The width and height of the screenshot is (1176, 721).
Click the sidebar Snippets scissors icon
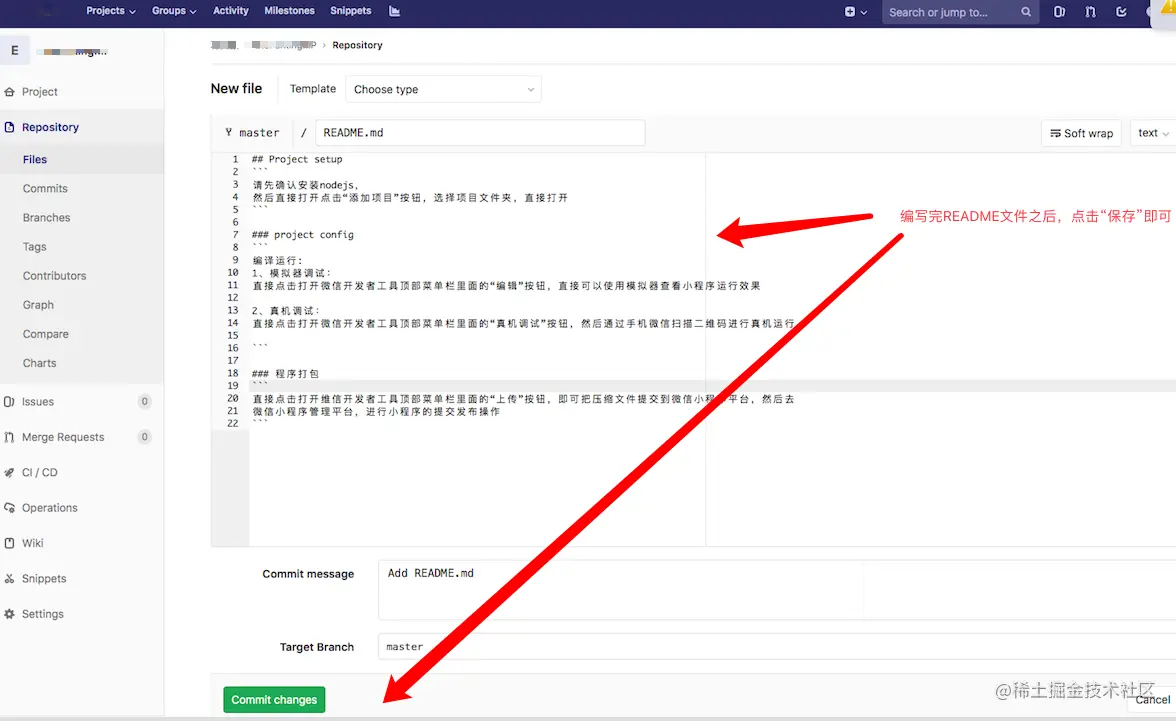click(9, 578)
